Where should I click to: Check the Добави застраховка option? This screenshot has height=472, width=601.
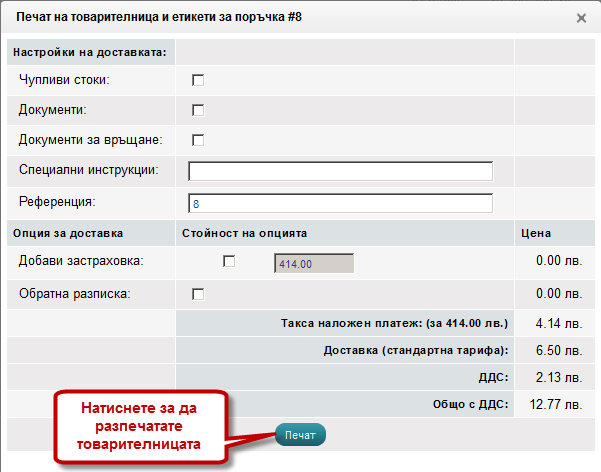pos(229,261)
